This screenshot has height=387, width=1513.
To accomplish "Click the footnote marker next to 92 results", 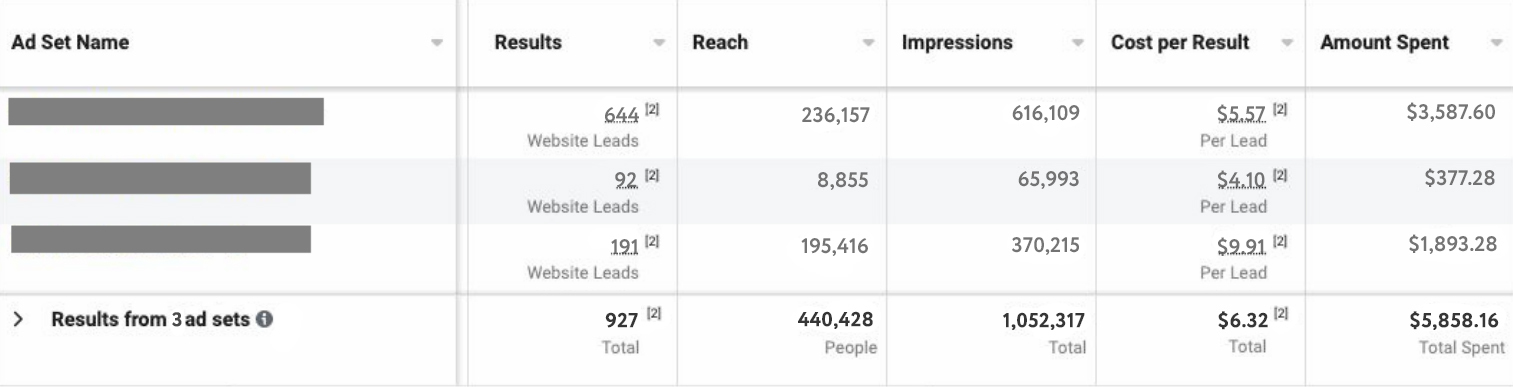I will (x=652, y=176).
